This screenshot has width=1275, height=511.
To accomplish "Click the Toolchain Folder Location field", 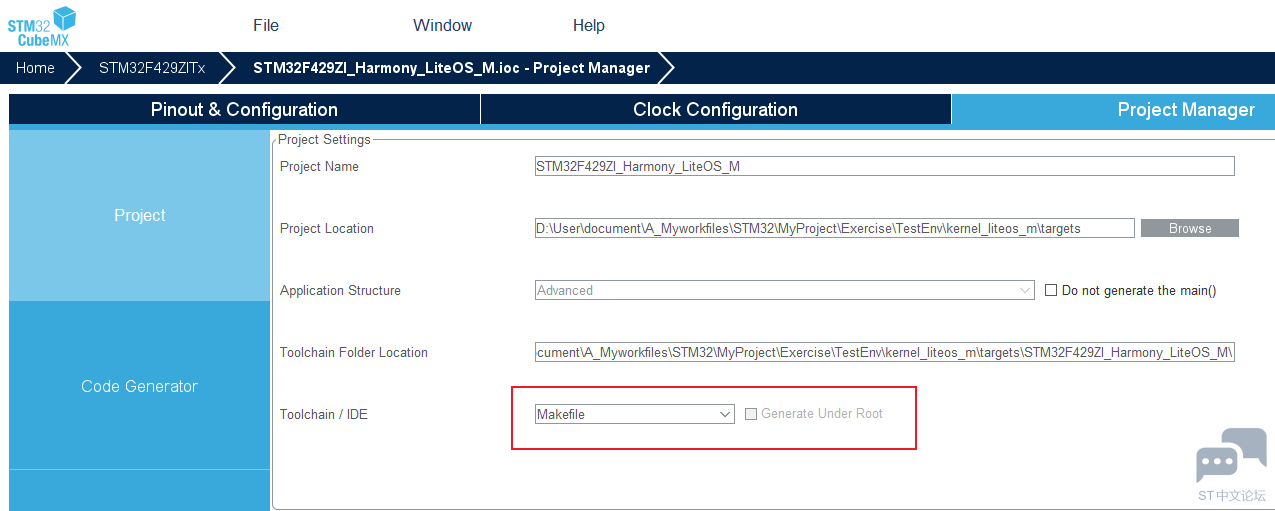I will click(x=885, y=352).
